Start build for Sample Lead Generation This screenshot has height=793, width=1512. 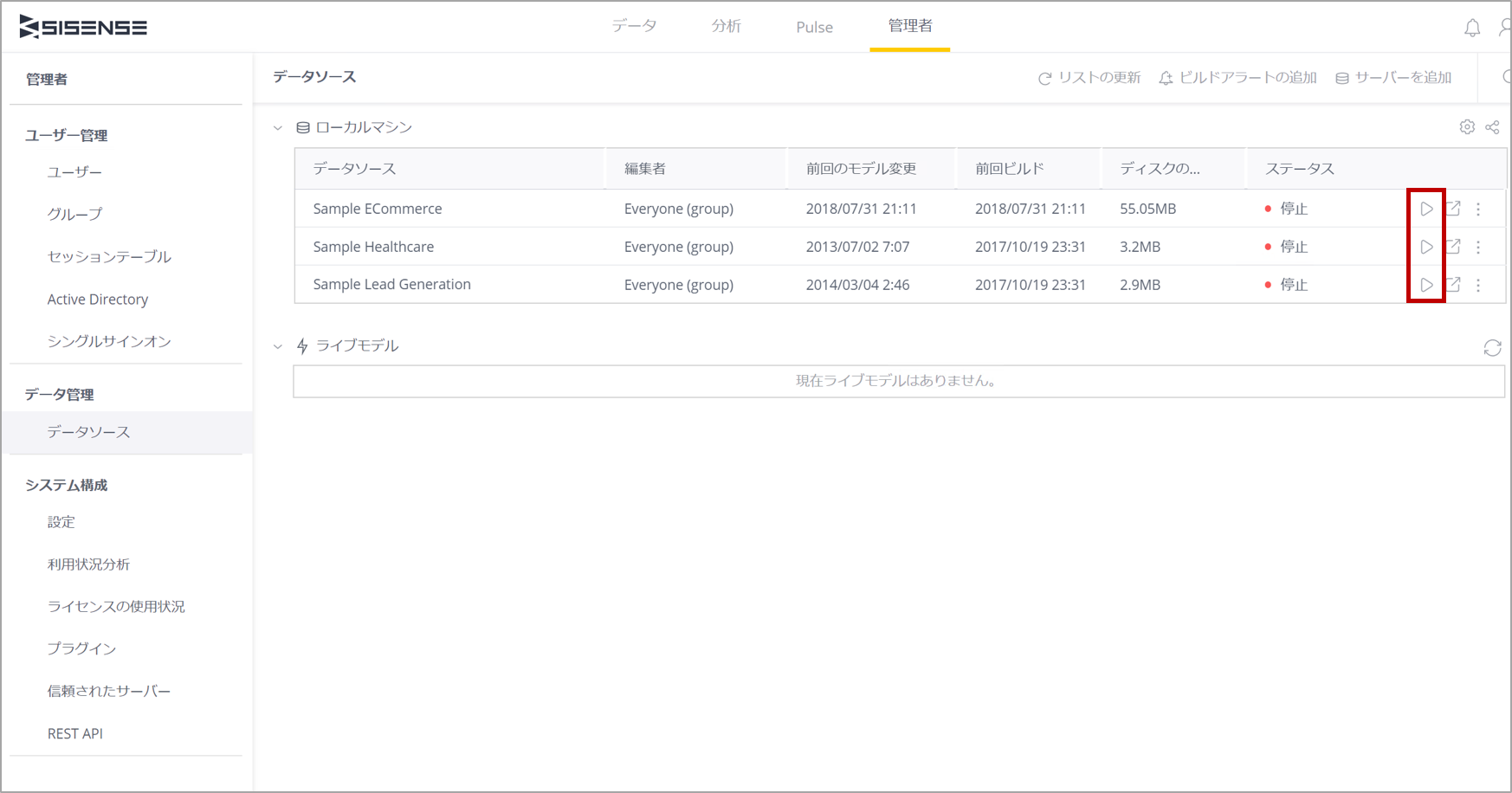click(x=1426, y=285)
